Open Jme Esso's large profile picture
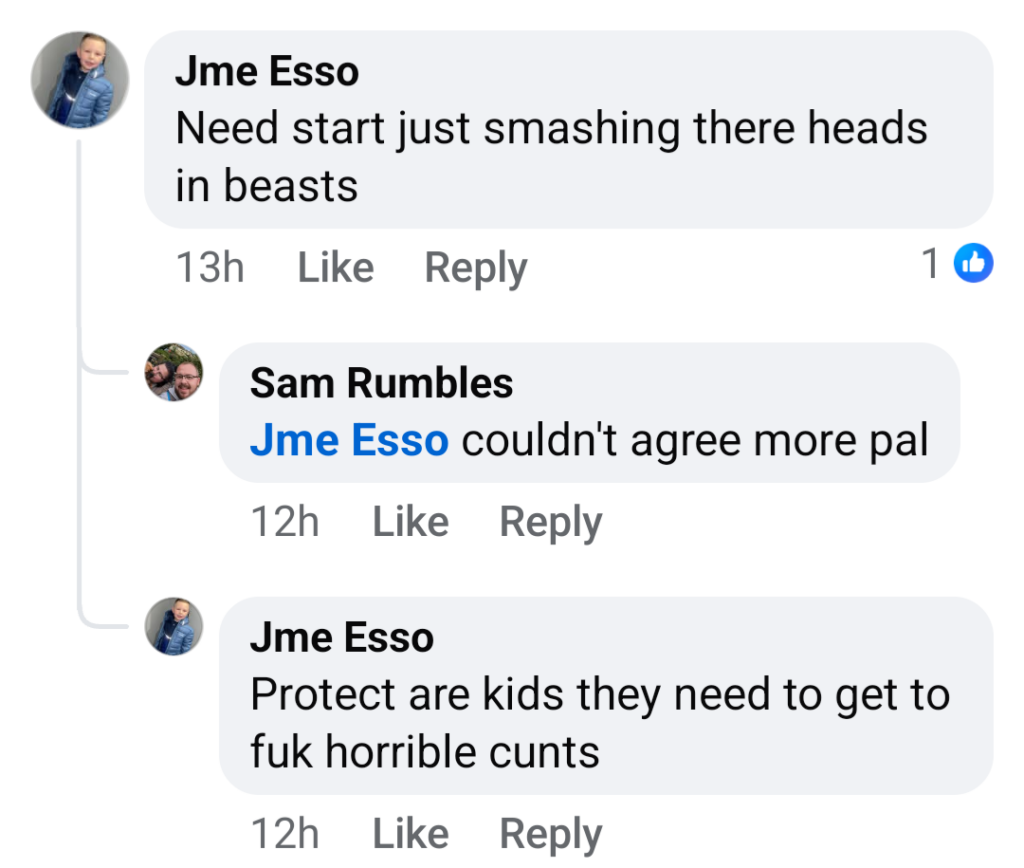Screen dimensions: 1024x868 coord(80,80)
